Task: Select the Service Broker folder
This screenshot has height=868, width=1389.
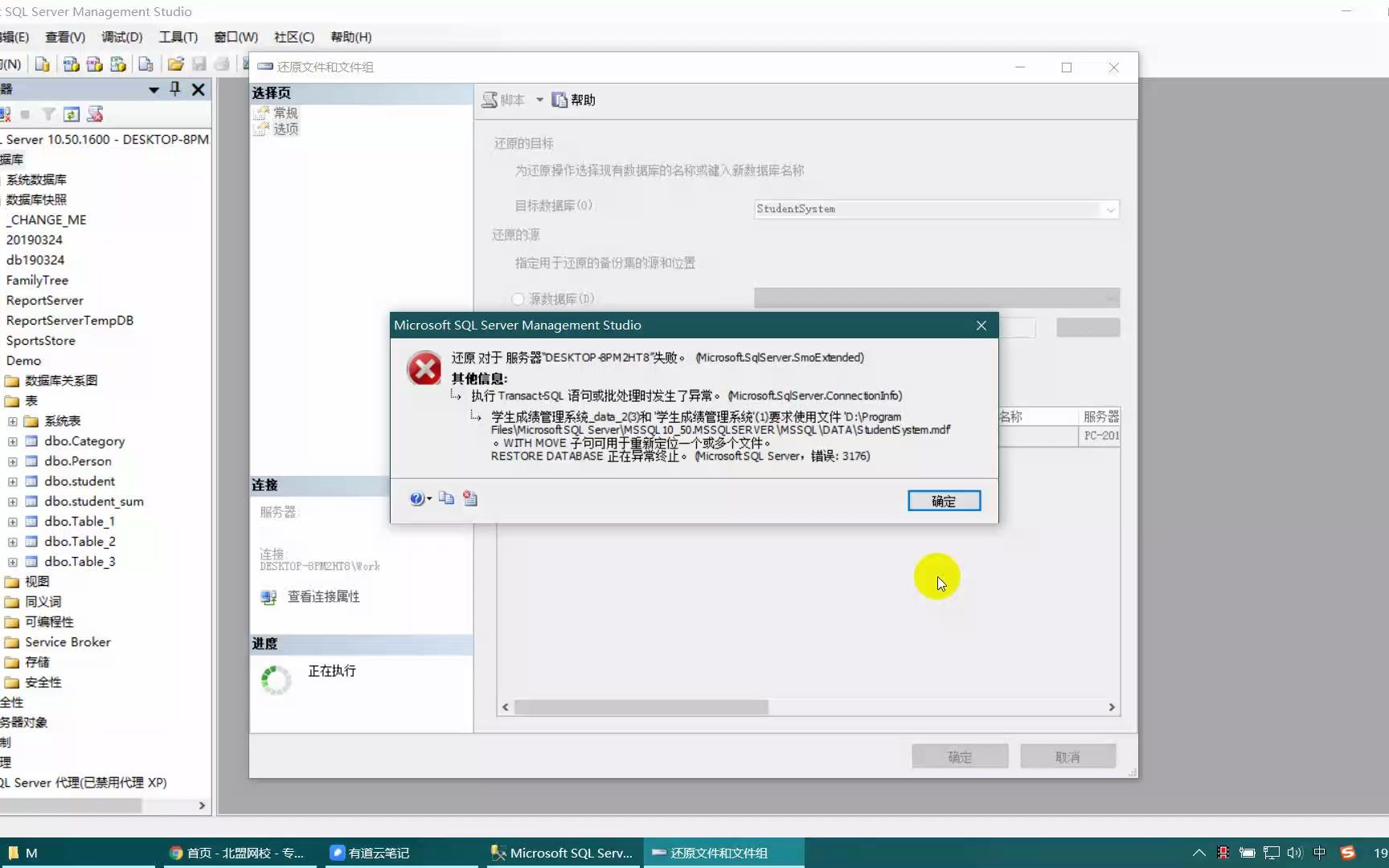Action: coord(68,642)
